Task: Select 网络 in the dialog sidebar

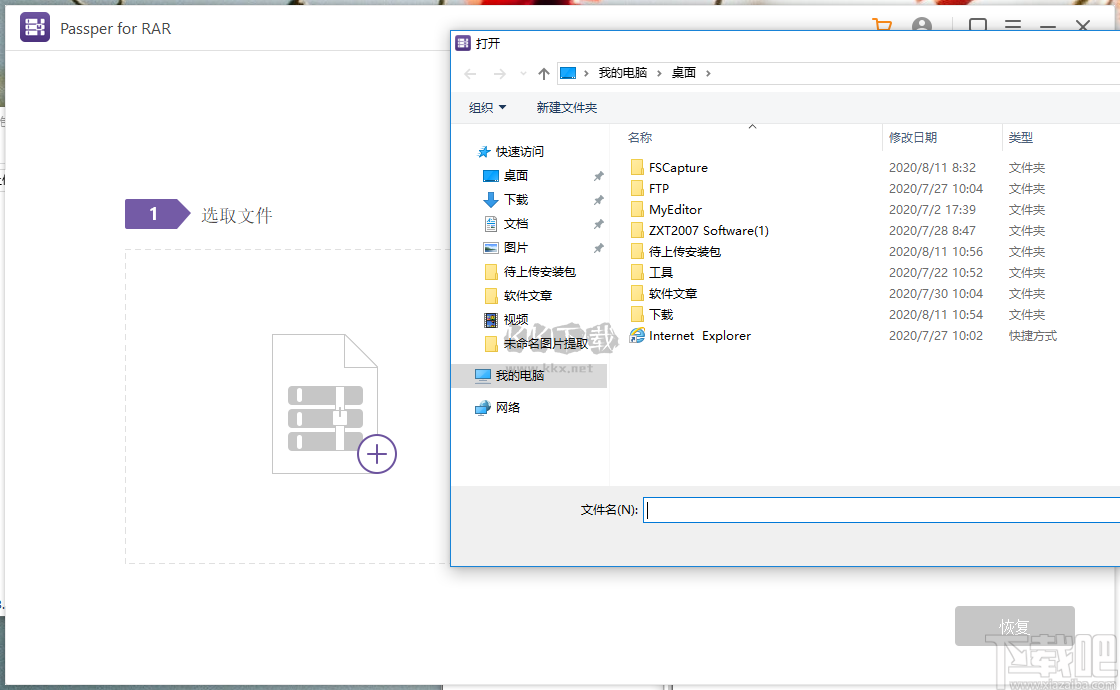Action: [509, 408]
